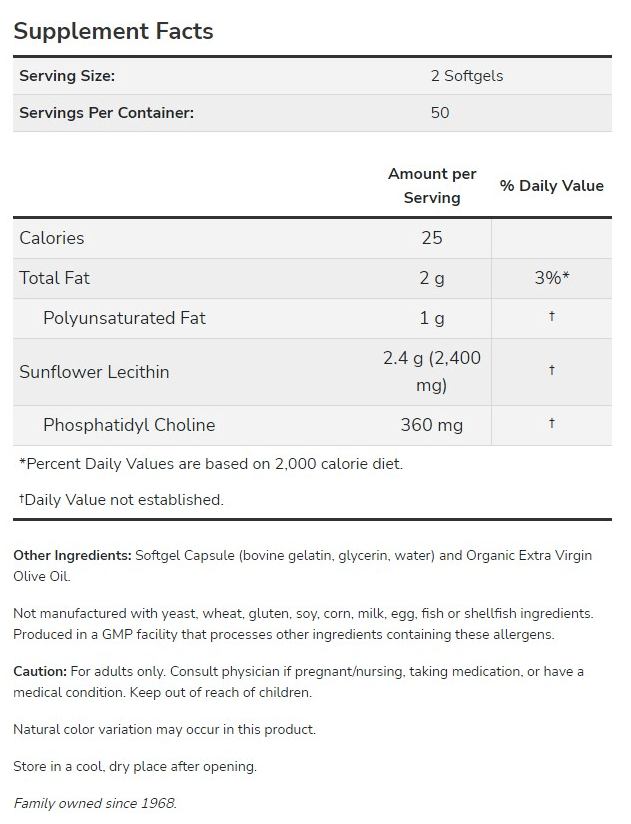The image size is (631, 824).
Task: Click the Supplement Facts heading
Action: 113,31
